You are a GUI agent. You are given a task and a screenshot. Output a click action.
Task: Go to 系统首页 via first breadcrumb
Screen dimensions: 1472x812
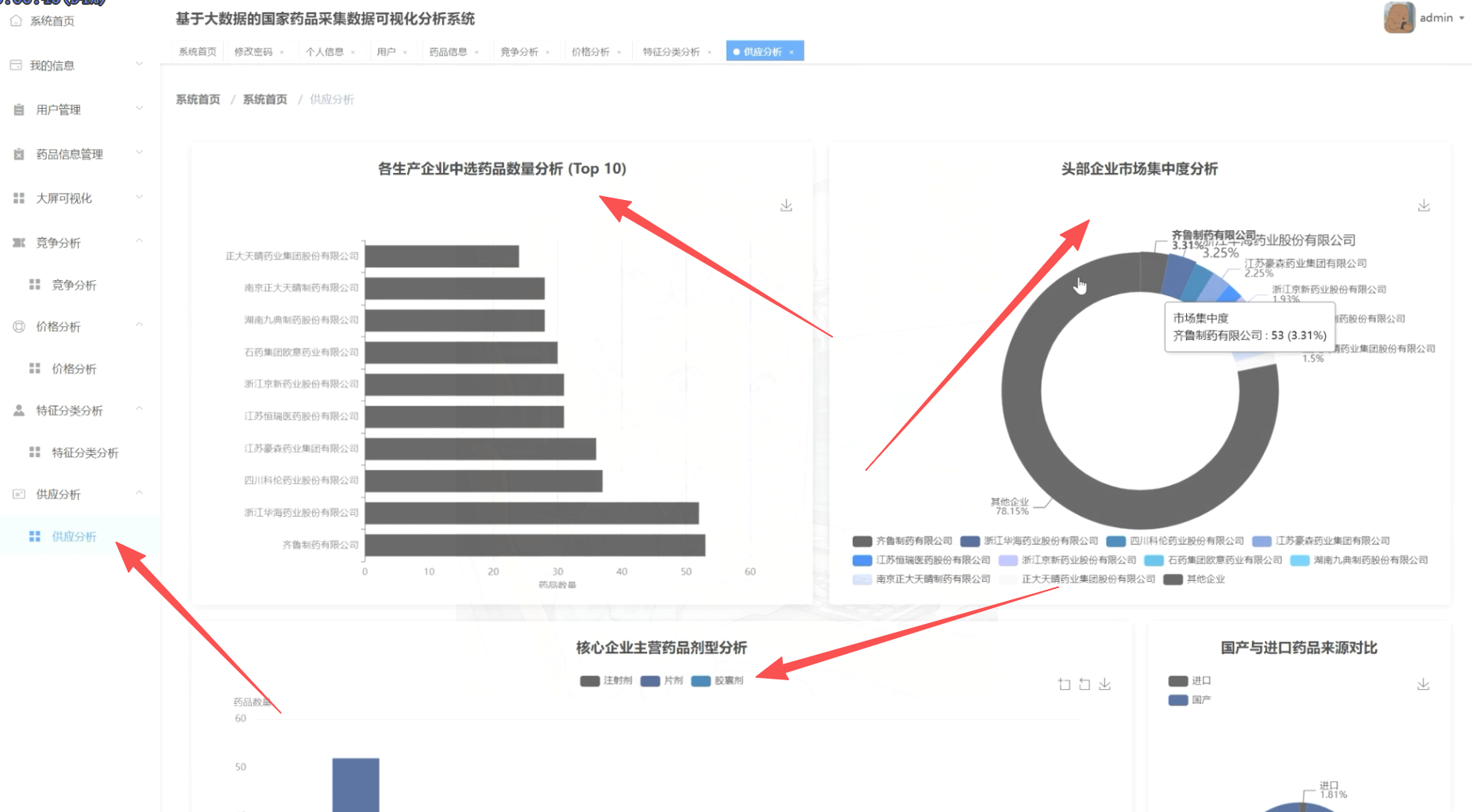click(x=198, y=99)
